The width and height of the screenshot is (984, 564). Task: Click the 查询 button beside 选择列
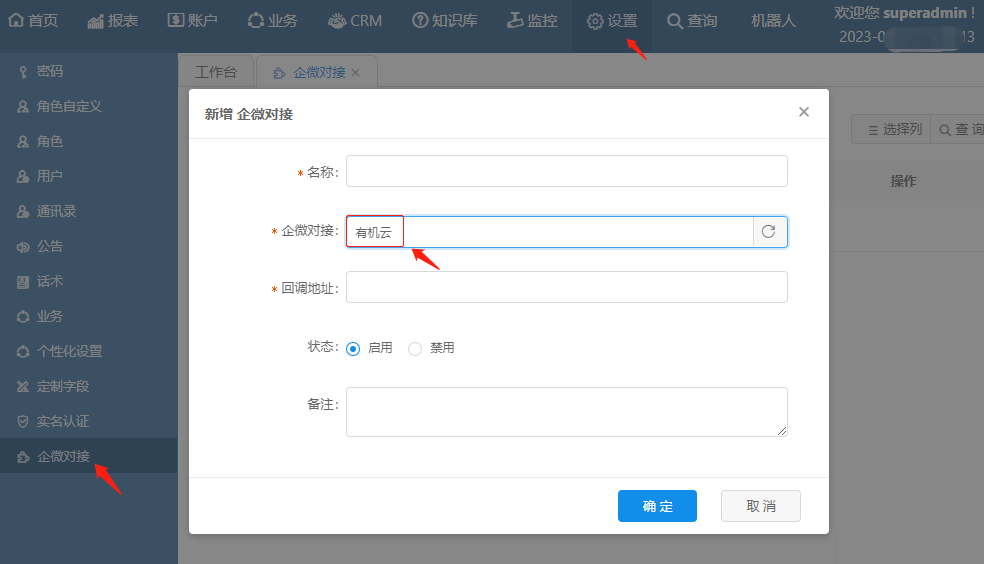[x=958, y=129]
